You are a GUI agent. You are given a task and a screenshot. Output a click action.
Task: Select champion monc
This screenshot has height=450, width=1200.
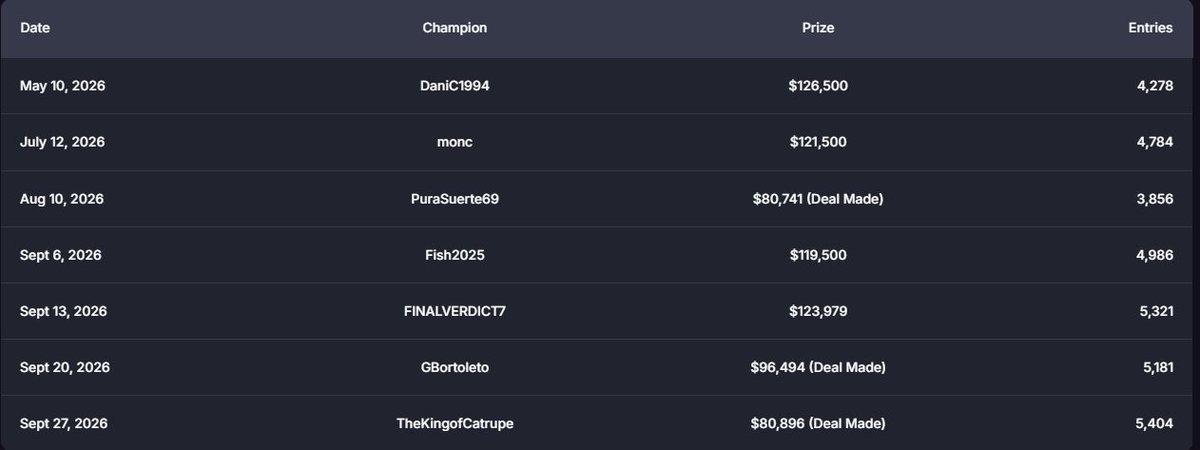[455, 142]
